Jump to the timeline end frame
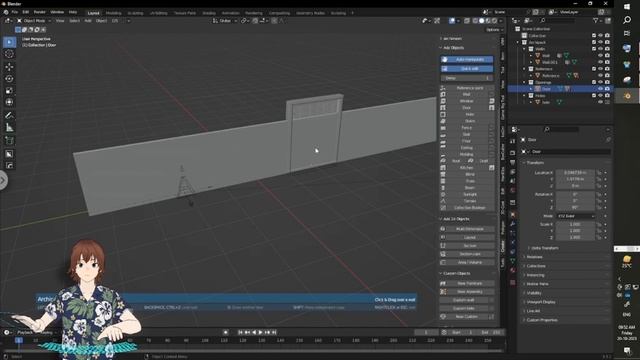The image size is (640, 360). [x=274, y=332]
